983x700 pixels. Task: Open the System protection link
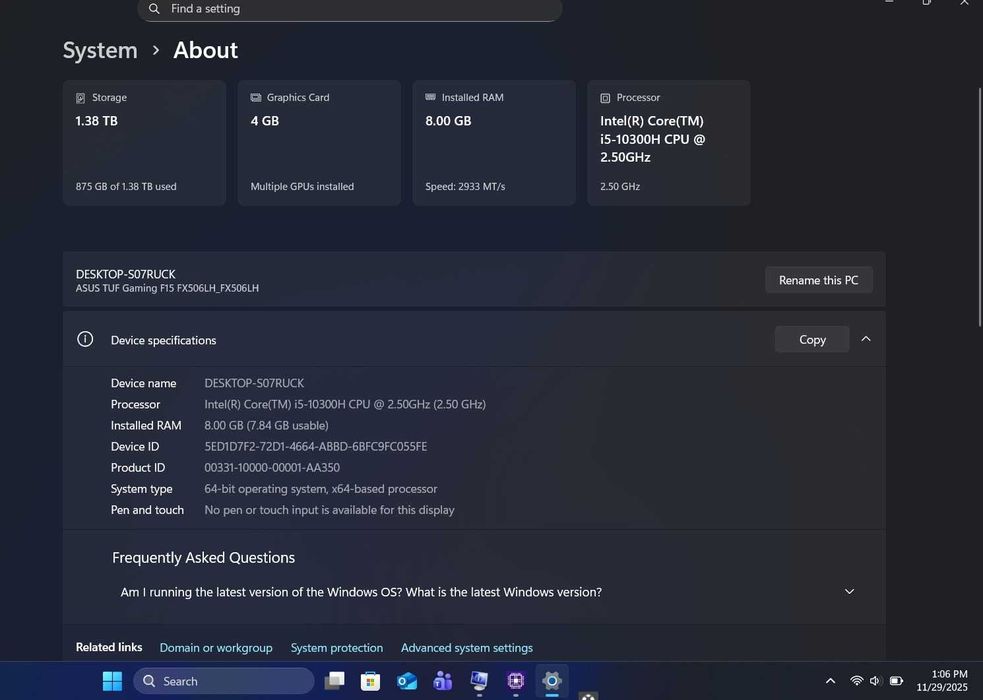click(x=337, y=647)
